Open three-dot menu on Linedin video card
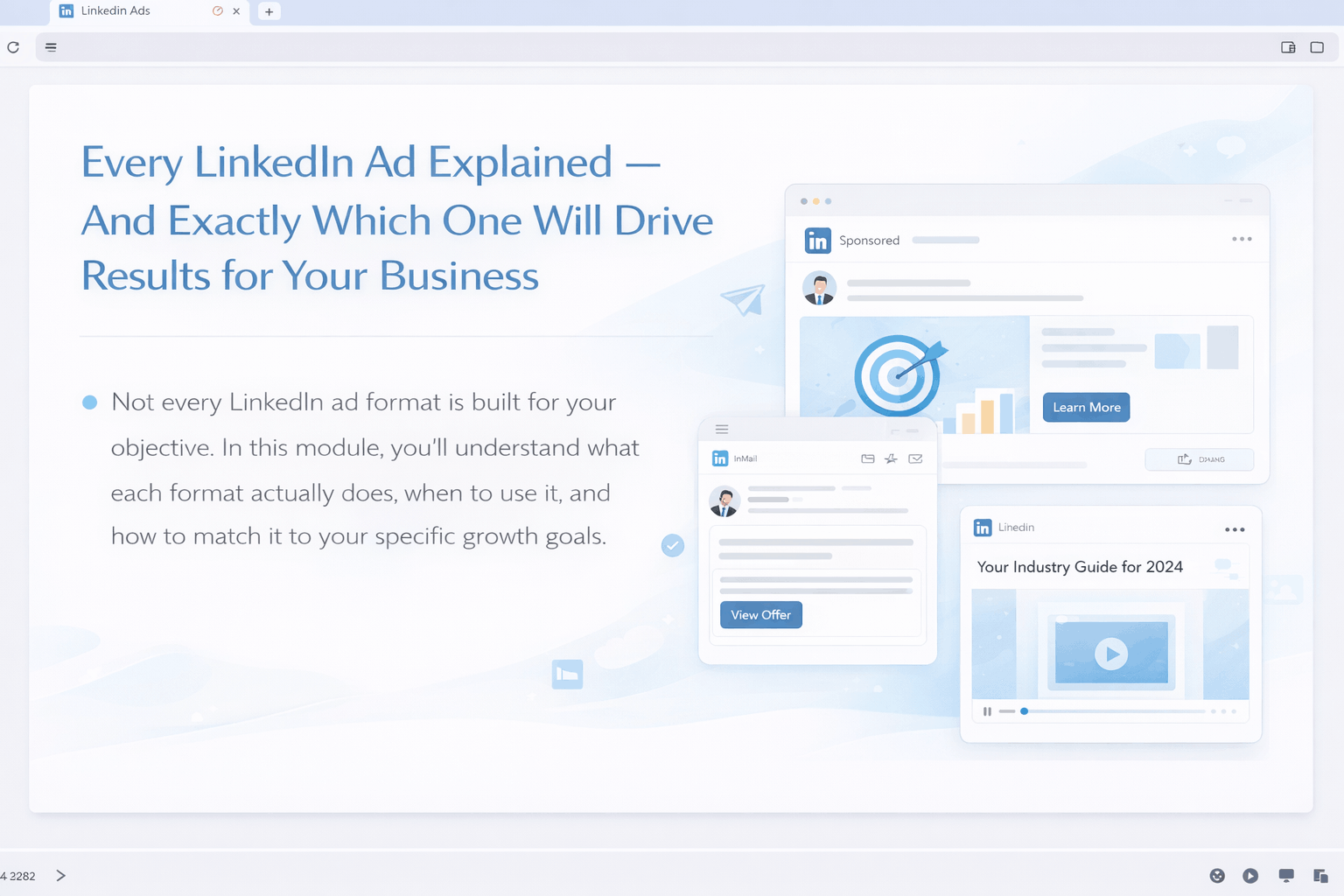 (1234, 529)
